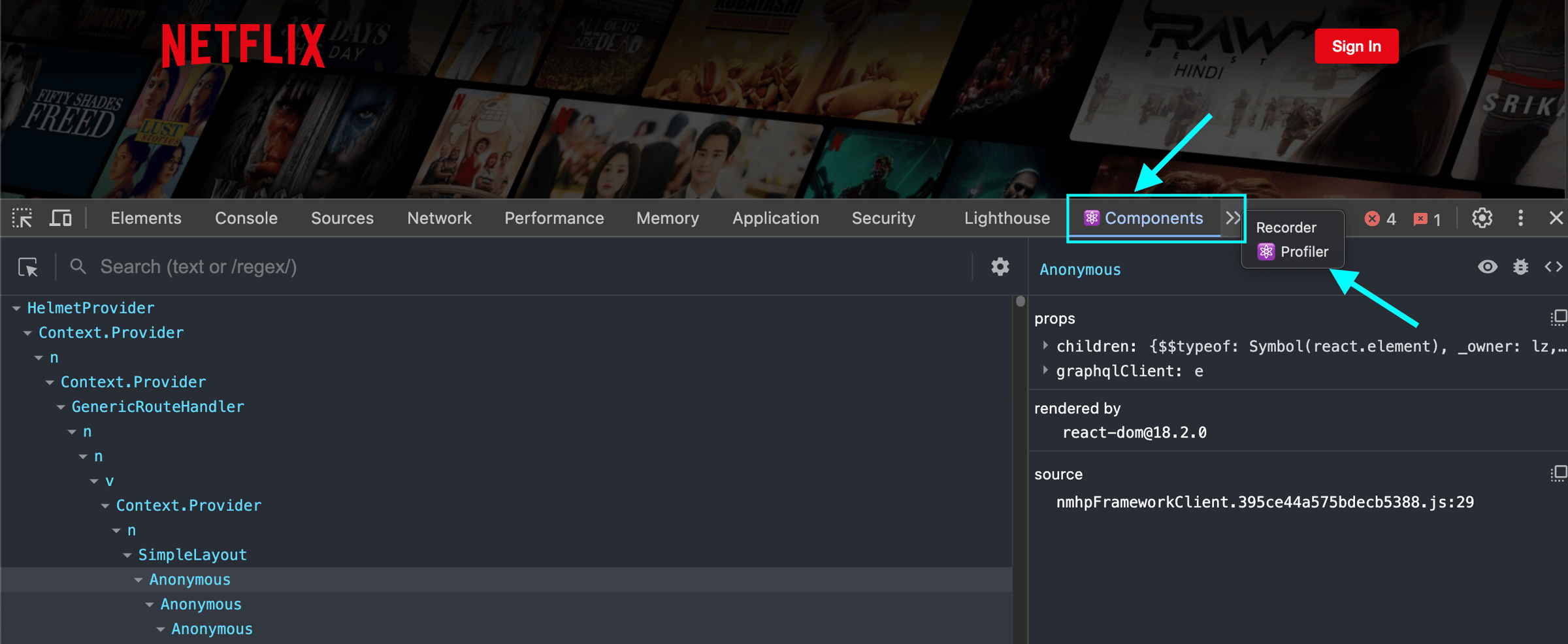Click the graphqlClient prop value e
This screenshot has width=1568, height=644.
pos(1199,371)
